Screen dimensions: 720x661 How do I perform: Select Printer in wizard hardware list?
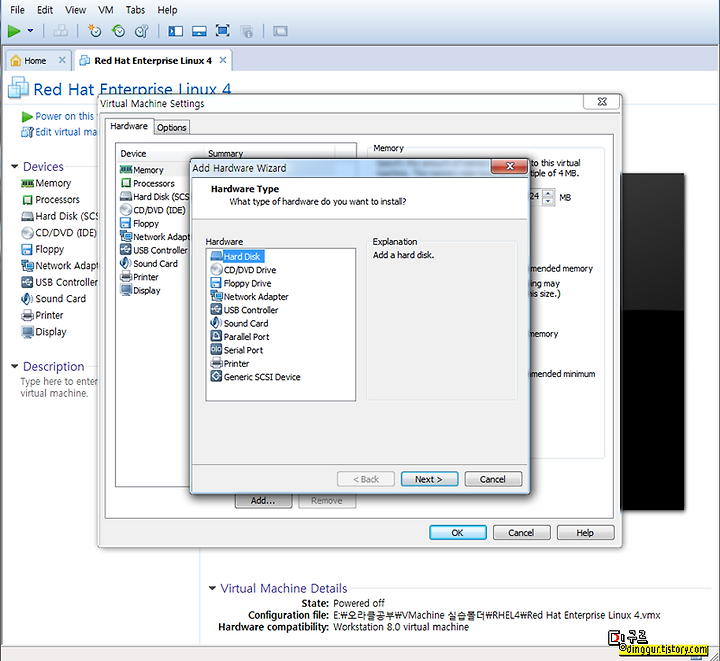(230, 363)
